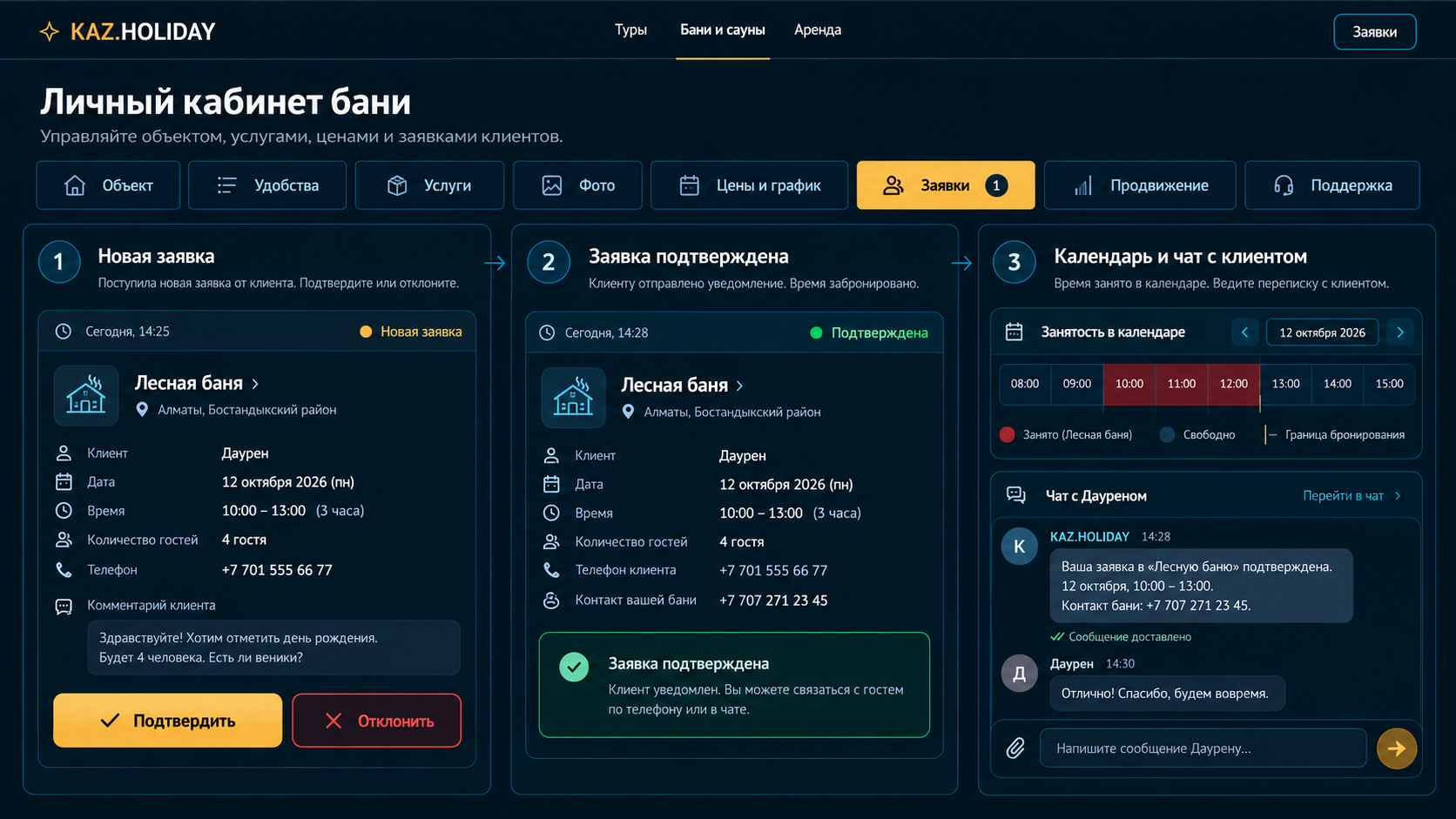Click the calendar icon beside Занятость в календаре
1456x819 pixels.
pyautogui.click(x=1014, y=332)
